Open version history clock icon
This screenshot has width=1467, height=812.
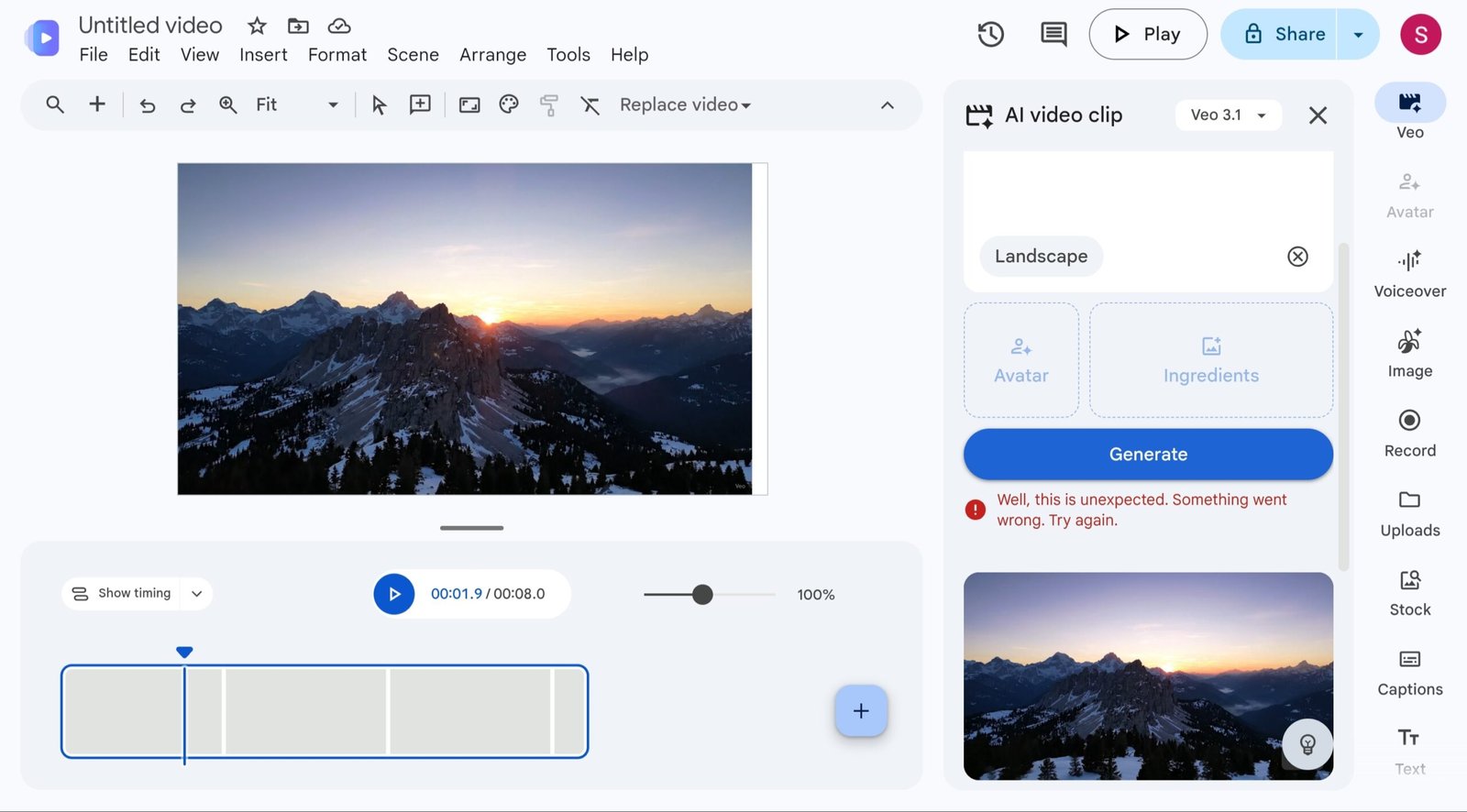pyautogui.click(x=990, y=35)
